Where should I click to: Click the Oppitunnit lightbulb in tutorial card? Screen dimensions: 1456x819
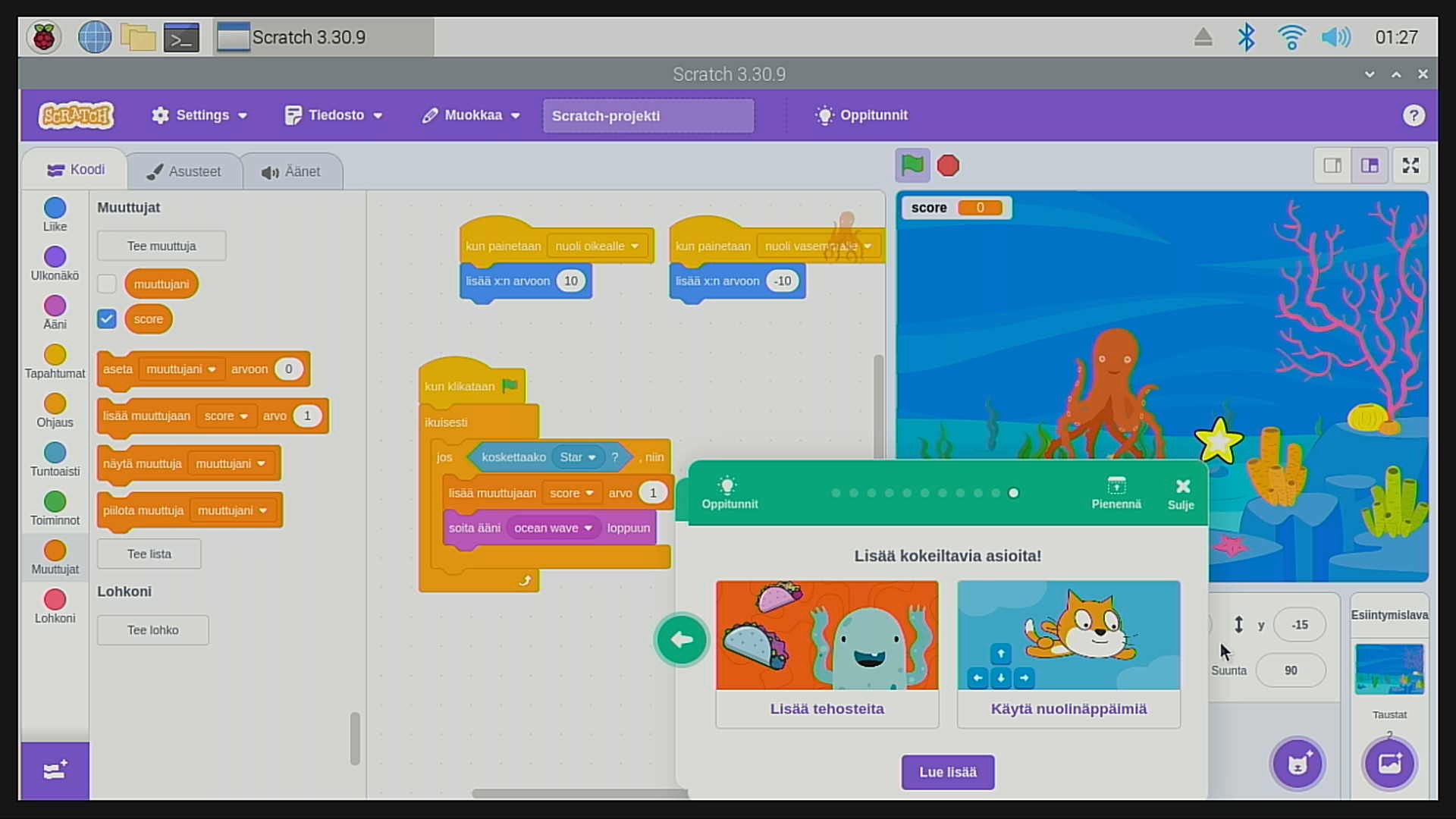pyautogui.click(x=729, y=493)
